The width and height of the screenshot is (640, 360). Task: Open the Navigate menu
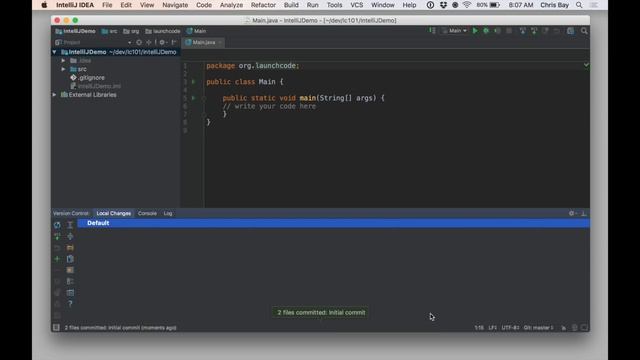pyautogui.click(x=175, y=5)
